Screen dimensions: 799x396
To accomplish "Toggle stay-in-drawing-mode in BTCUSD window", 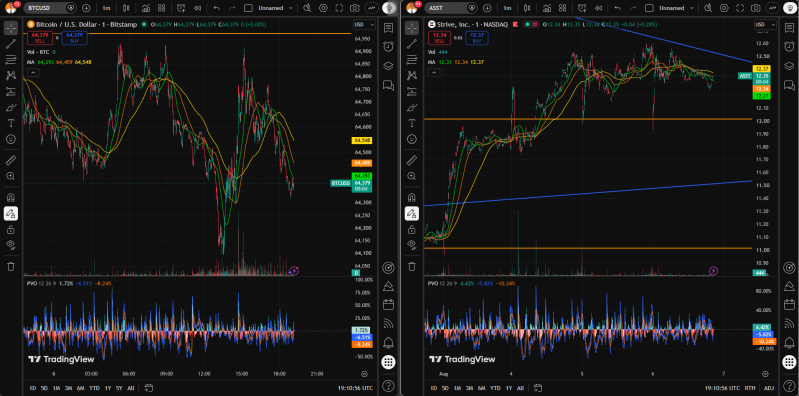I will click(11, 214).
